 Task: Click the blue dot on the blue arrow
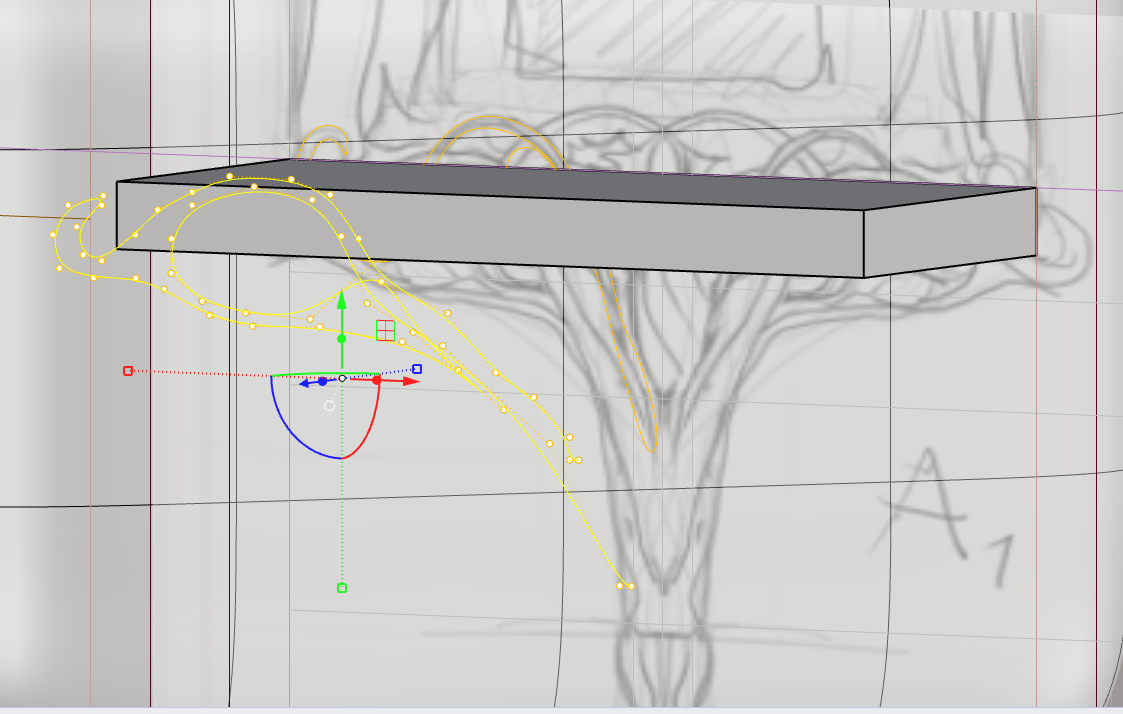click(x=322, y=382)
